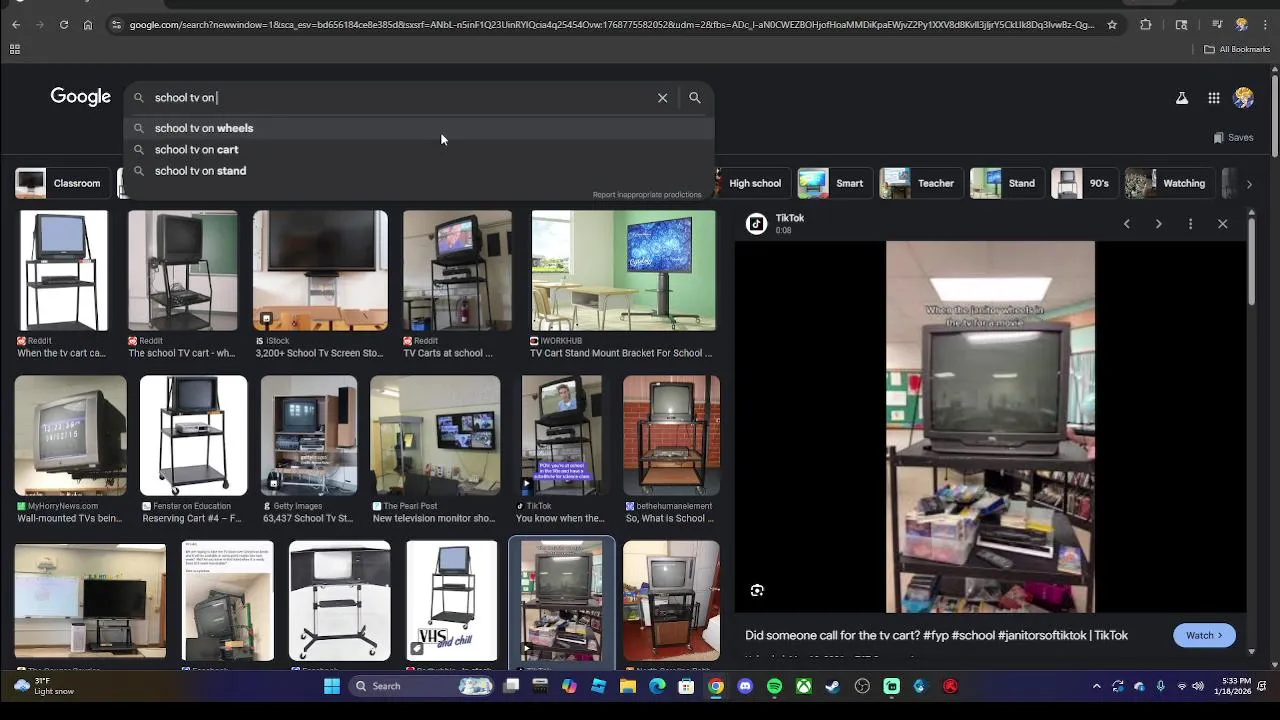
Task: Filter images by Classroom chip
Action: pos(62,184)
